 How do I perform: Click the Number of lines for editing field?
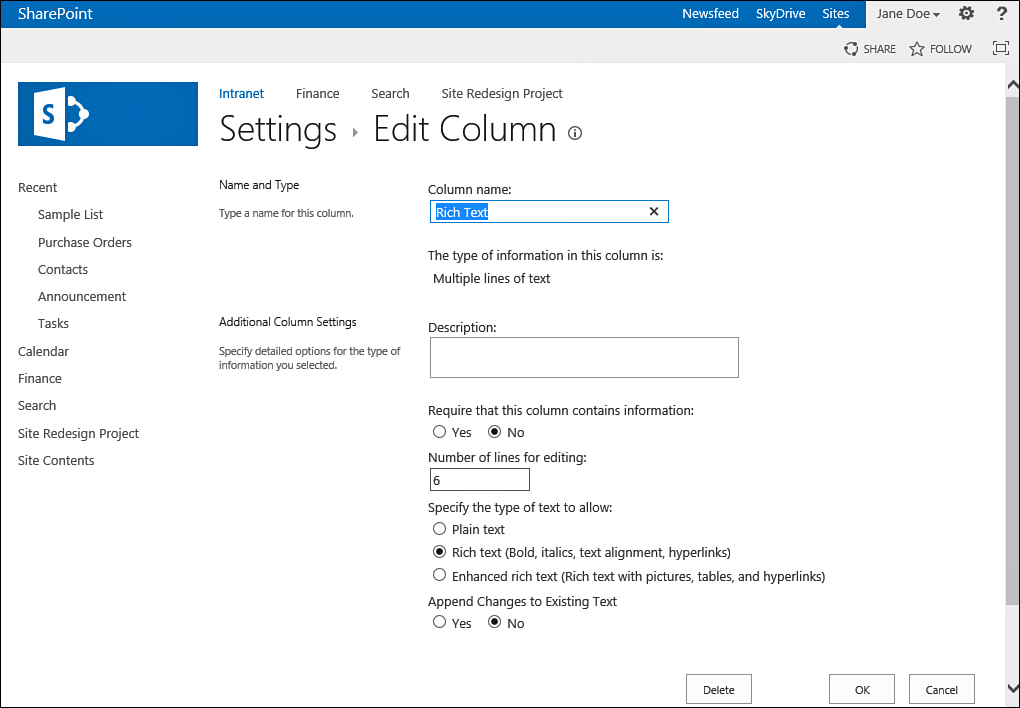coord(479,480)
